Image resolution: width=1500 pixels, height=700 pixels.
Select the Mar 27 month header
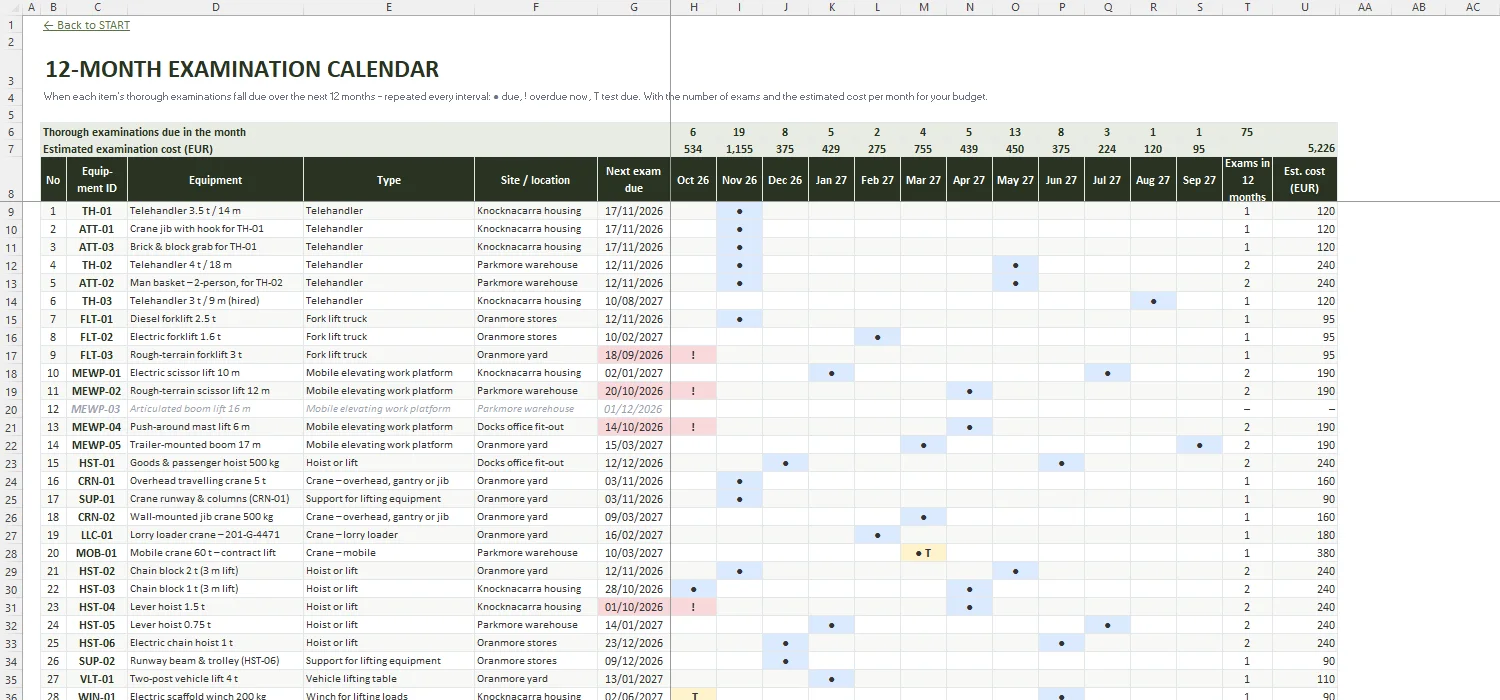923,180
